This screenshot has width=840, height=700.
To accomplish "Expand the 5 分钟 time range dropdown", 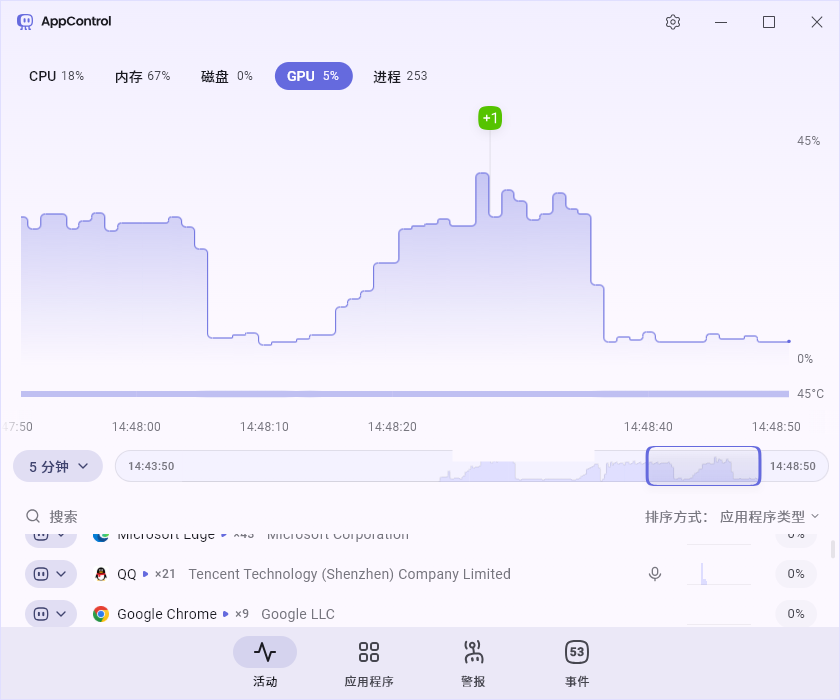I will (58, 466).
